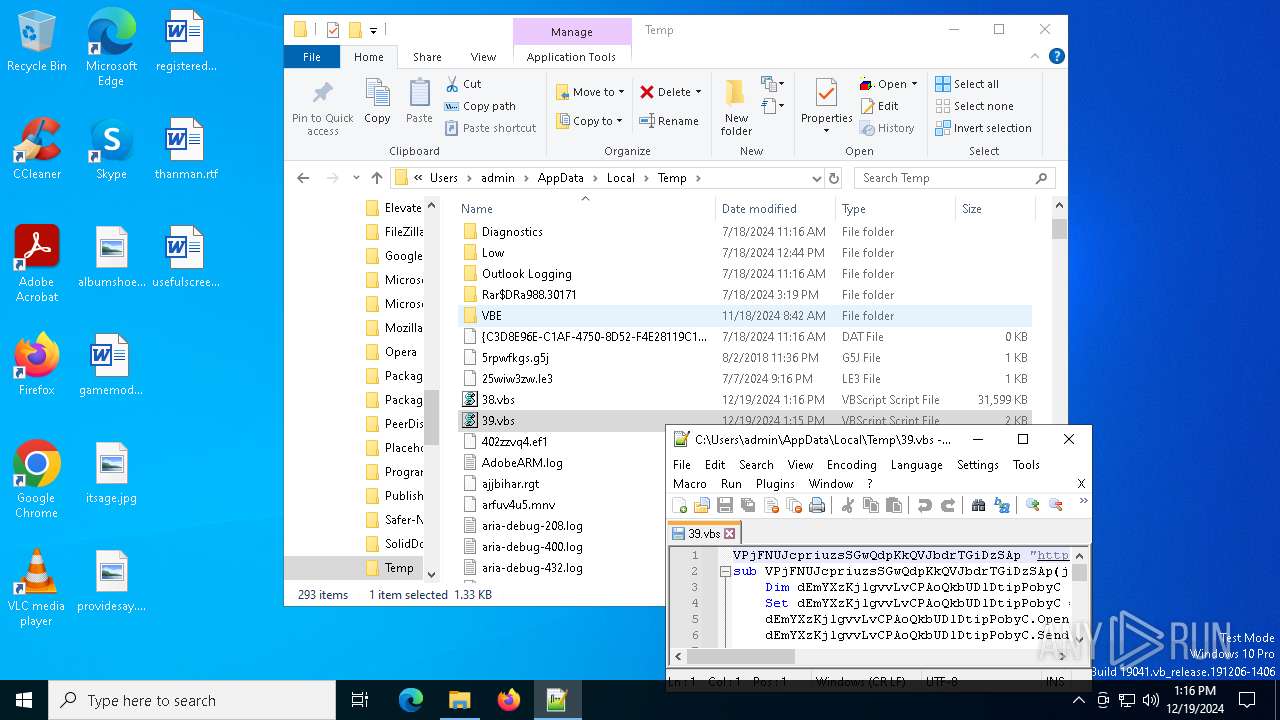Viewport: 1280px width, 720px height.
Task: Open address bar history dropdown
Action: (x=816, y=178)
